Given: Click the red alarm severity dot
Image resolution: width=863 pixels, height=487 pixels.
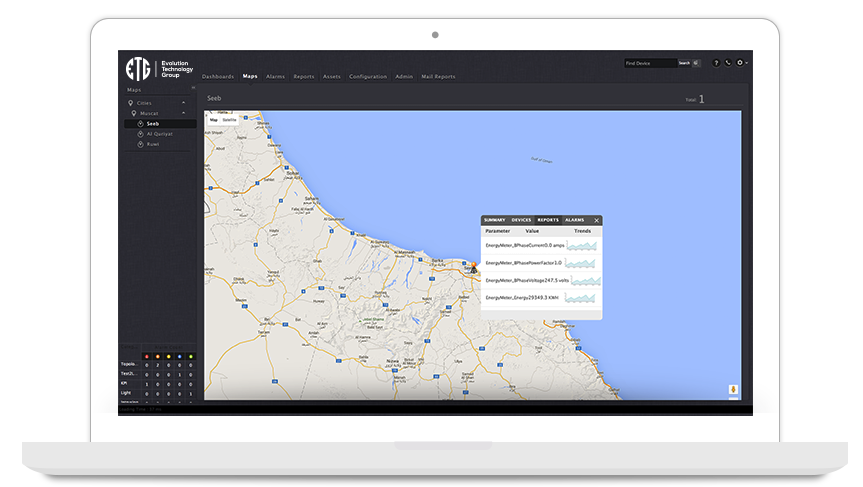Looking at the screenshot, I should [146, 357].
